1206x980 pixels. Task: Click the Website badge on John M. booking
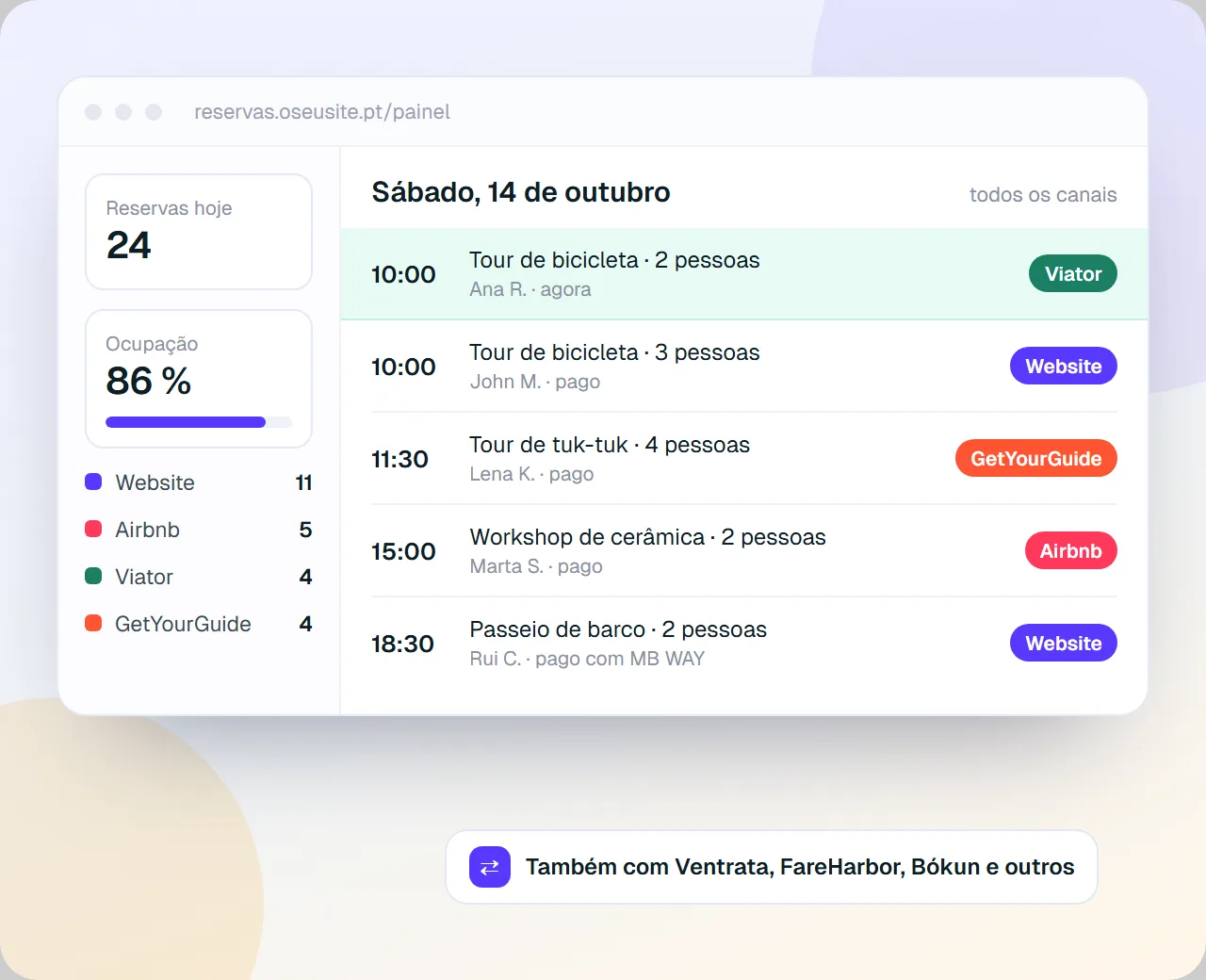pyautogui.click(x=1064, y=367)
